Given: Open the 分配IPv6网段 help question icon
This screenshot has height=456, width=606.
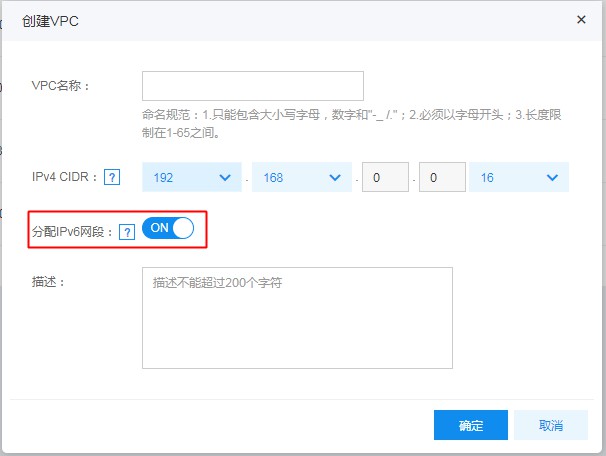Looking at the screenshot, I should tap(127, 232).
